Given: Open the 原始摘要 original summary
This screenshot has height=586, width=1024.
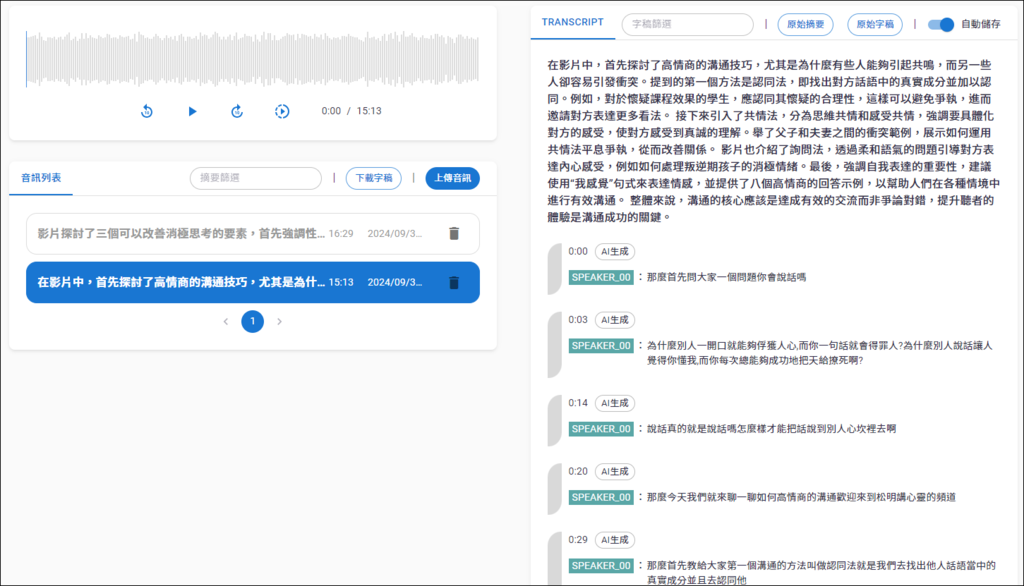Looking at the screenshot, I should pos(806,24).
